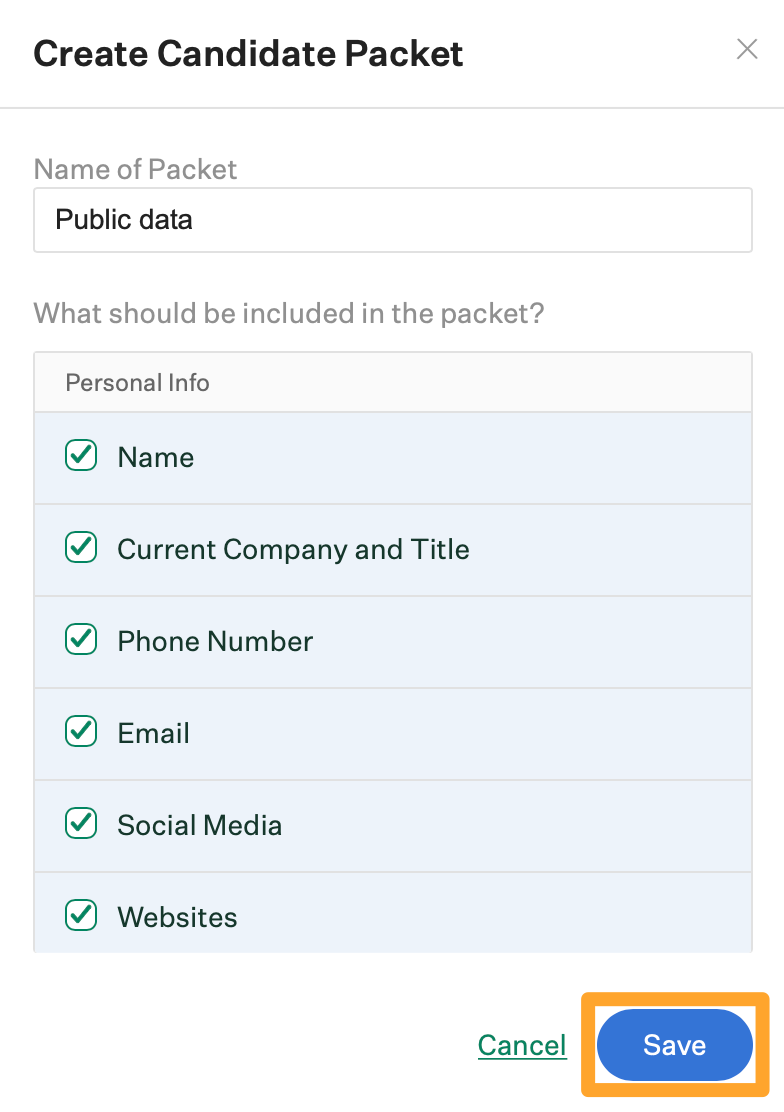Click the Personal Info section header

click(138, 383)
